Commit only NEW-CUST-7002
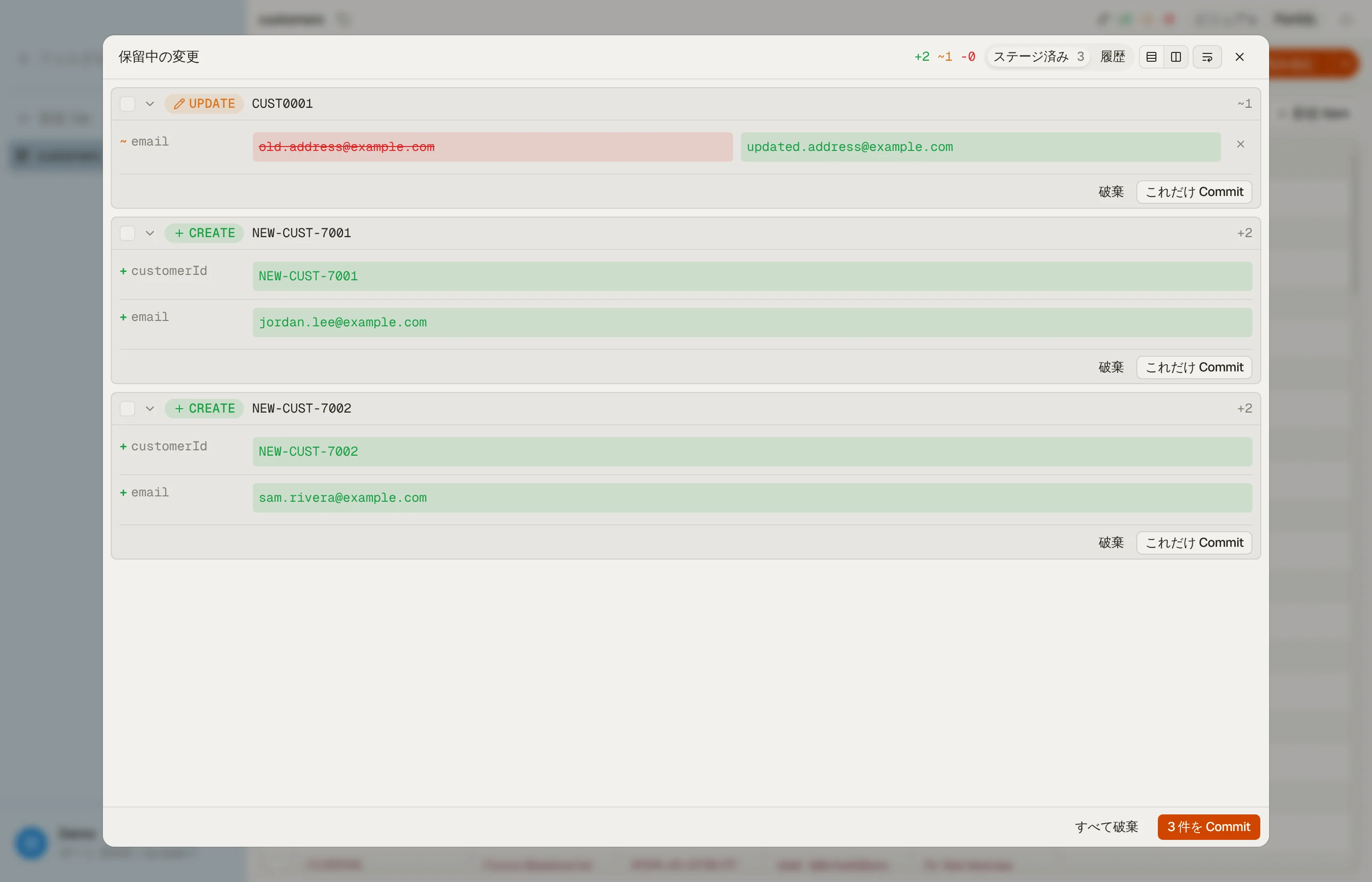The image size is (1372, 882). click(1194, 542)
